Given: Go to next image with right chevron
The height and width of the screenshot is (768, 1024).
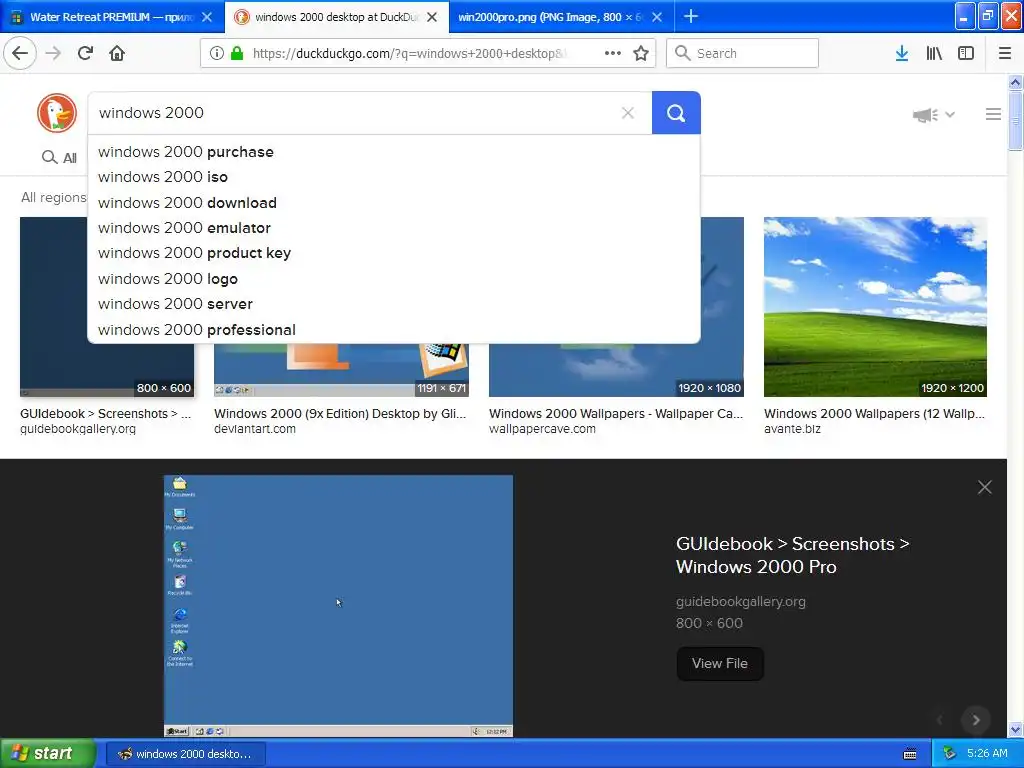Looking at the screenshot, I should click(x=976, y=720).
